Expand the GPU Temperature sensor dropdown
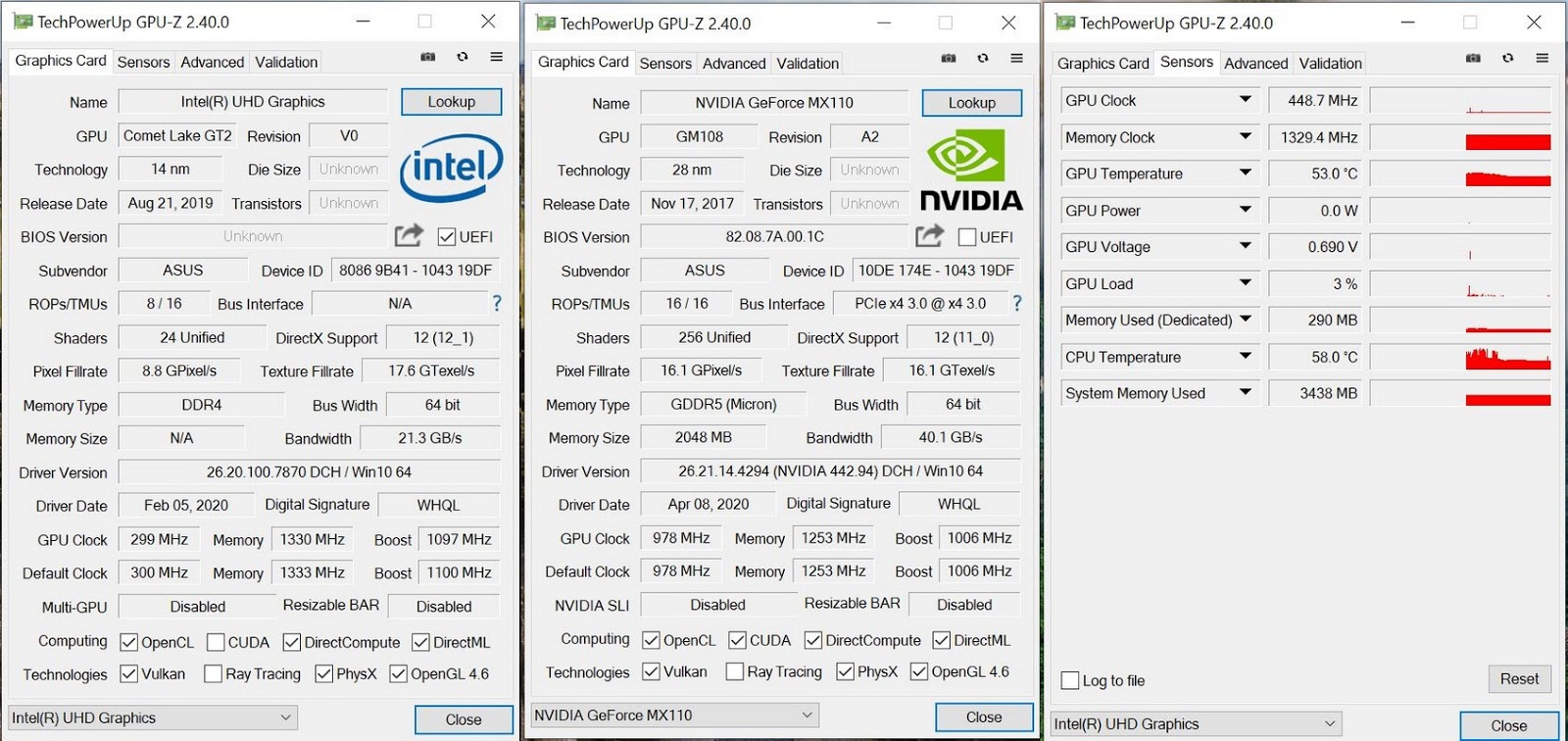Image resolution: width=1568 pixels, height=741 pixels. click(1246, 173)
